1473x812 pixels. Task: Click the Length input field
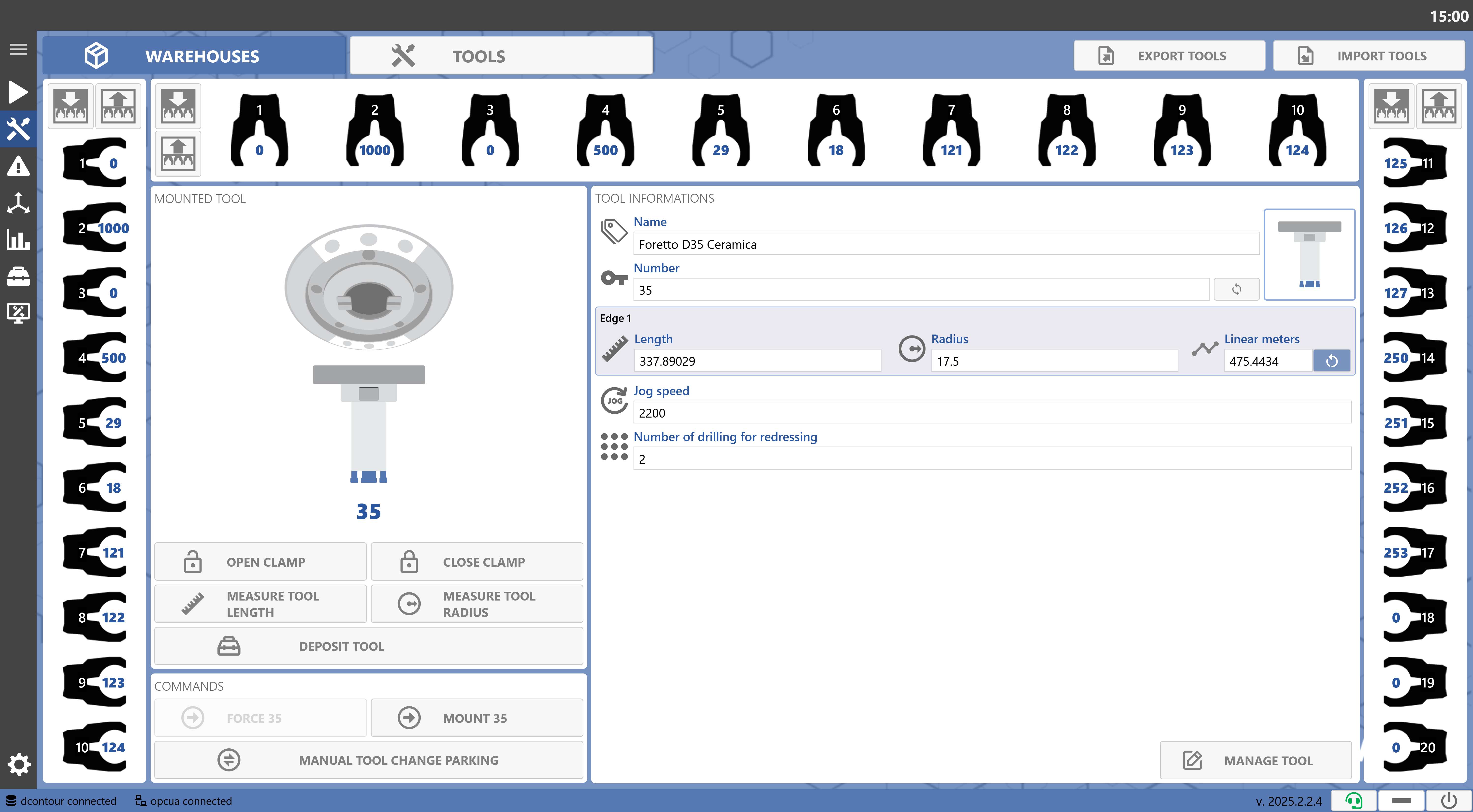[757, 361]
